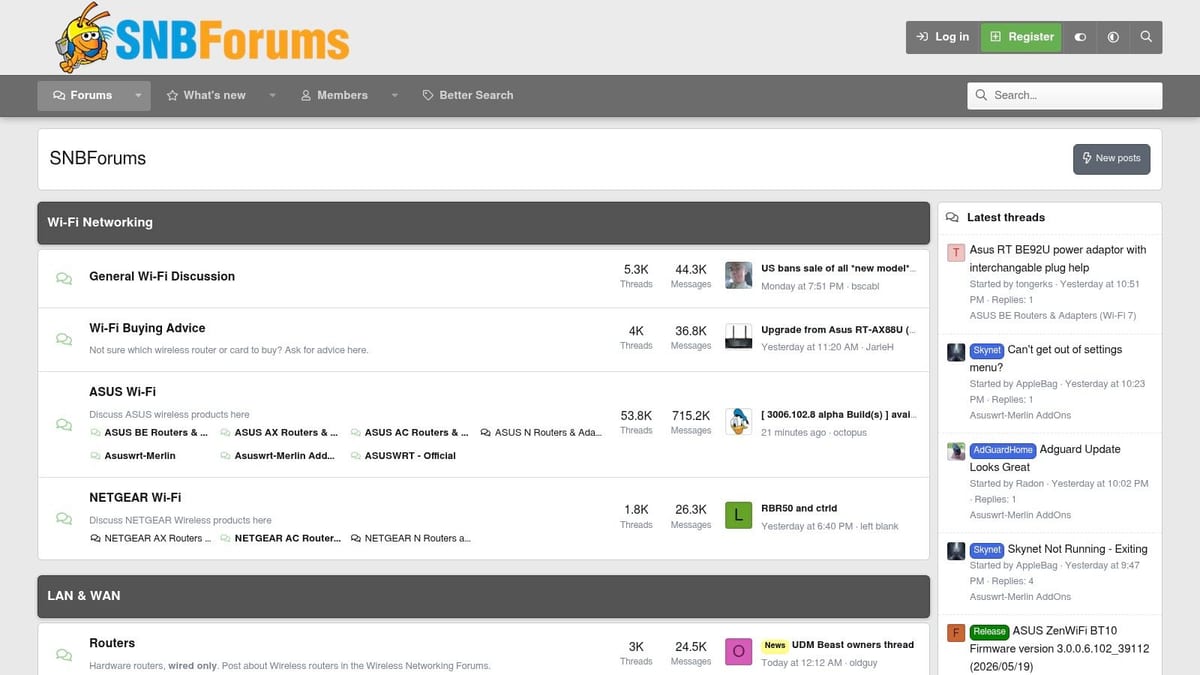Open General Wi-Fi Discussion forum

pyautogui.click(x=162, y=276)
